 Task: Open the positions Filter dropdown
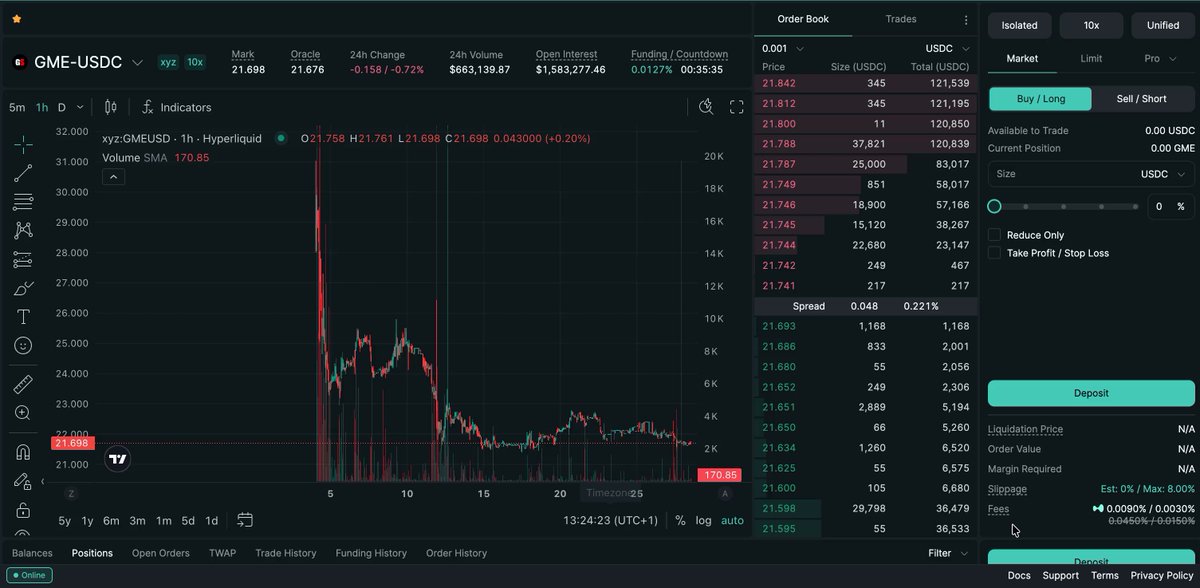pos(948,553)
